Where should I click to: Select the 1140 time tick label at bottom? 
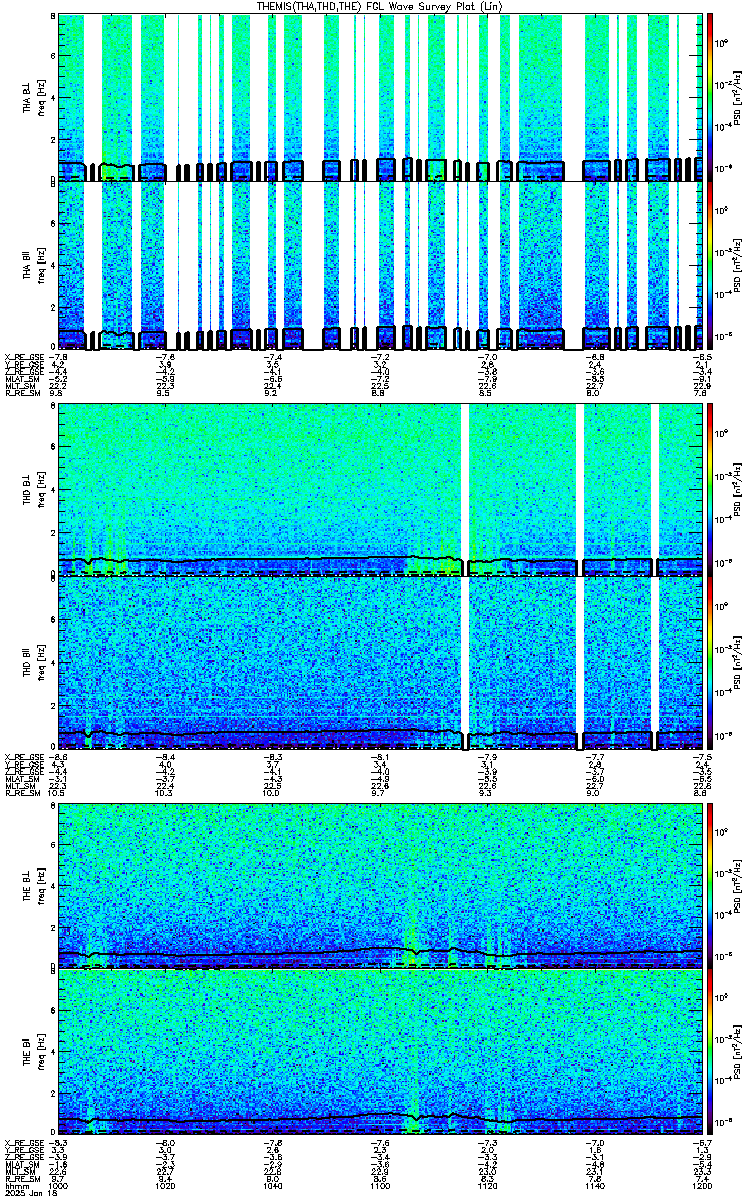click(x=594, y=1185)
